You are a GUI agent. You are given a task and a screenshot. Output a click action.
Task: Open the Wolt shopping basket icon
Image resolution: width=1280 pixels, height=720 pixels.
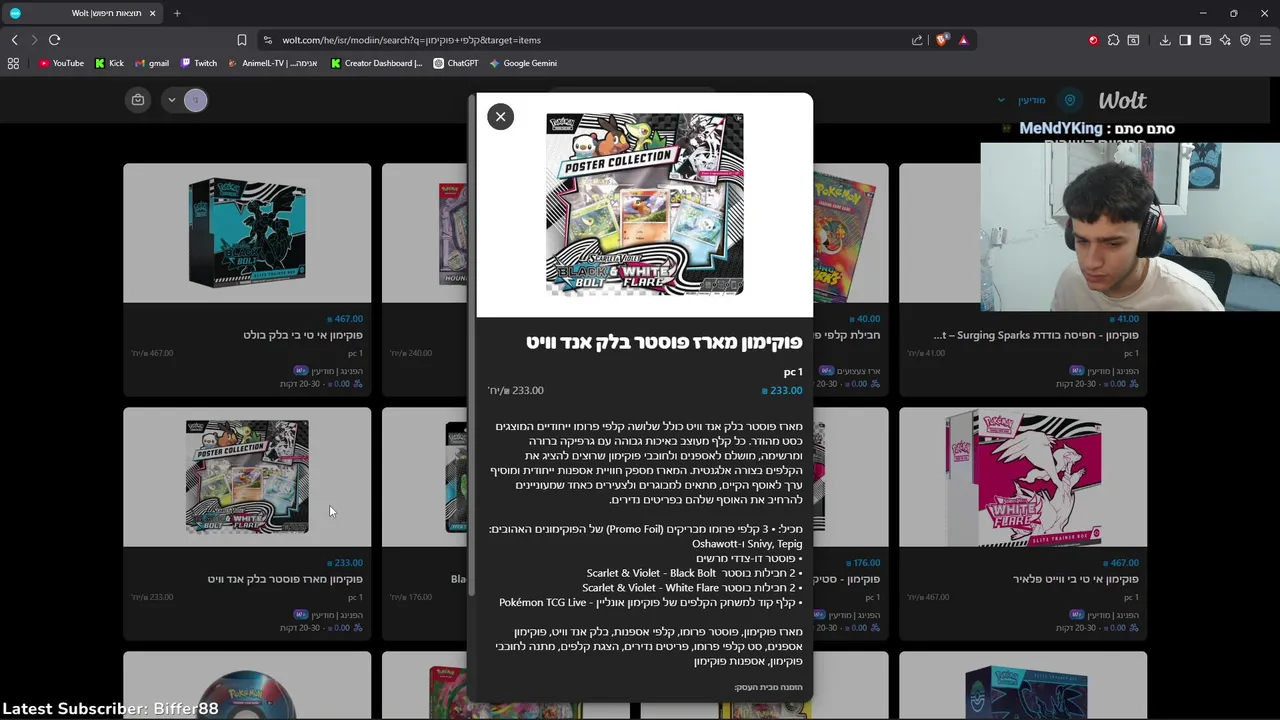click(x=138, y=100)
